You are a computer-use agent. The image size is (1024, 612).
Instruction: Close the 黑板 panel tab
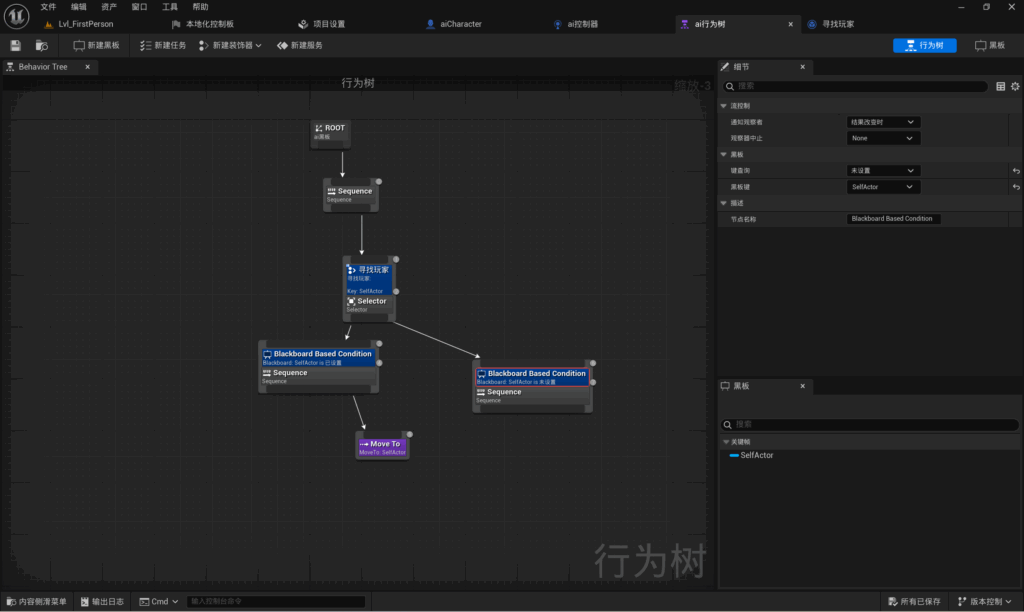pyautogui.click(x=803, y=386)
